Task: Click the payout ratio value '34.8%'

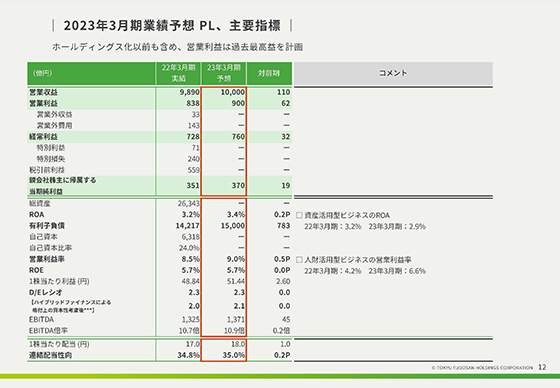Action: [x=189, y=355]
